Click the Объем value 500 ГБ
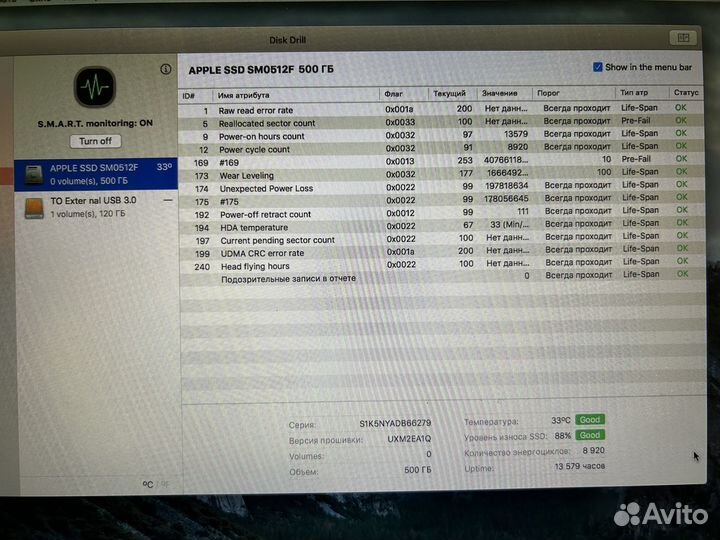The width and height of the screenshot is (720, 540). [417, 470]
